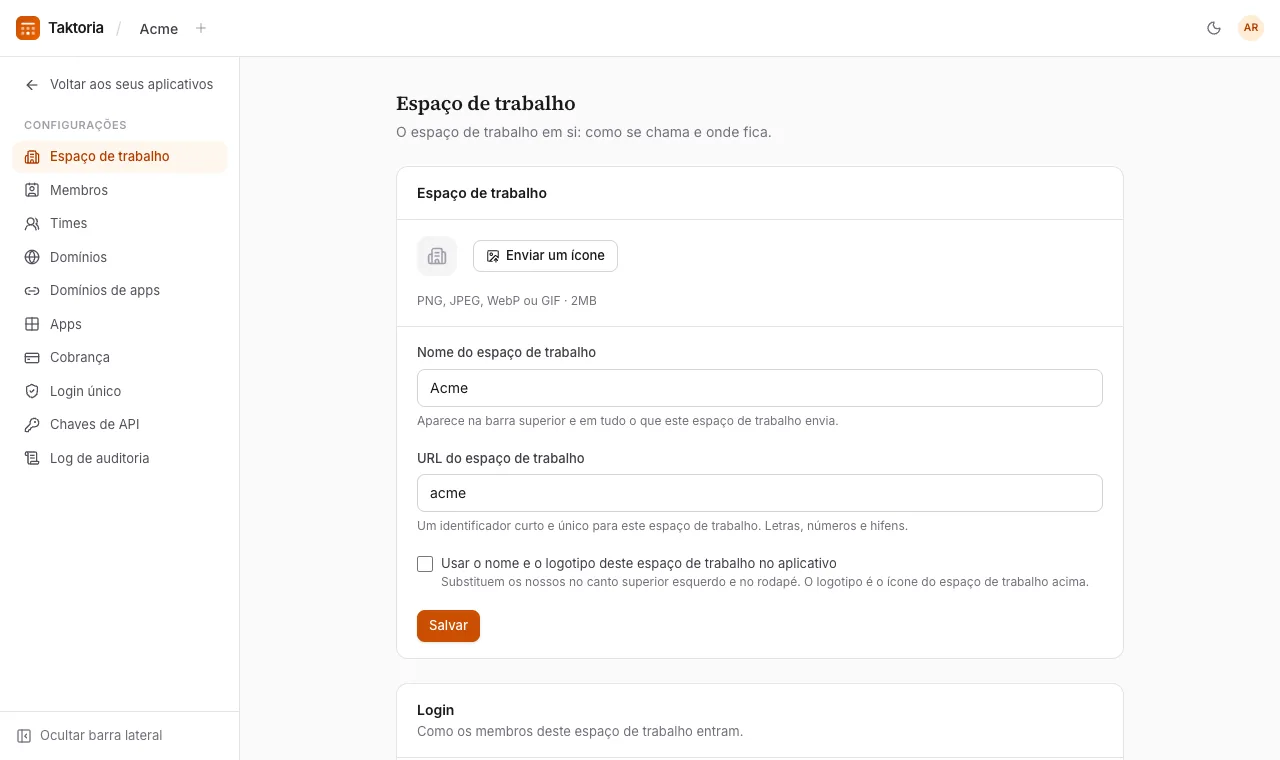The width and height of the screenshot is (1280, 760).
Task: Click the Times sidebar icon
Action: pyautogui.click(x=32, y=224)
